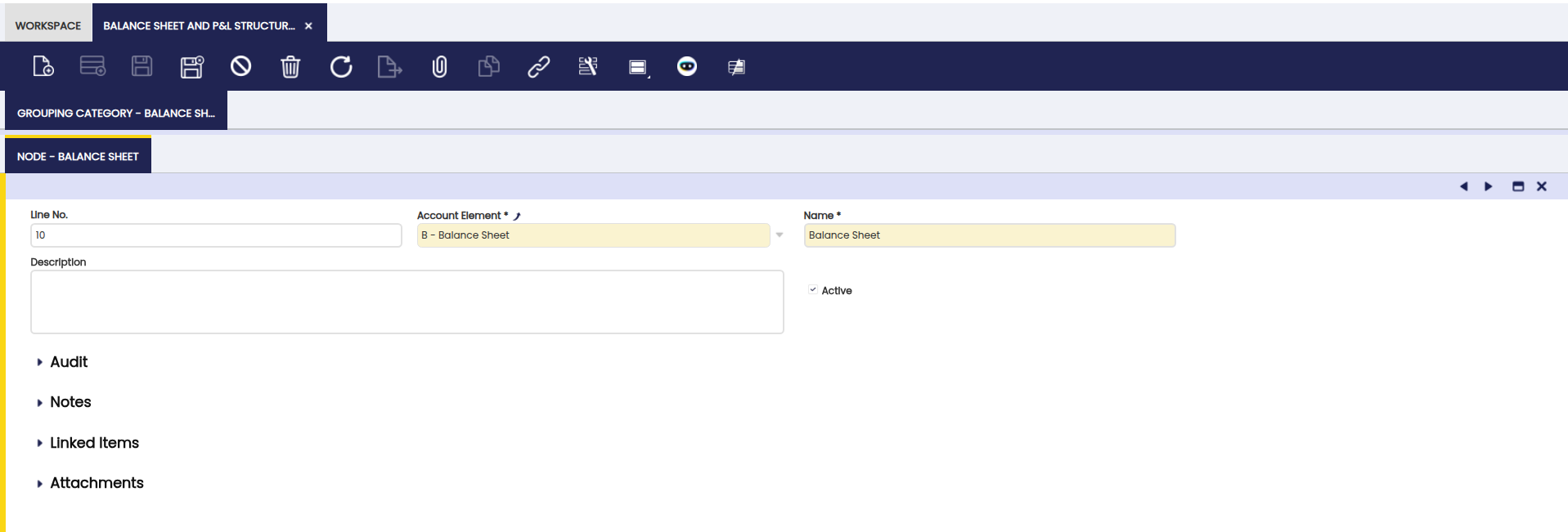Uncheck the Active checkbox
1568x532 pixels.
coord(813,290)
